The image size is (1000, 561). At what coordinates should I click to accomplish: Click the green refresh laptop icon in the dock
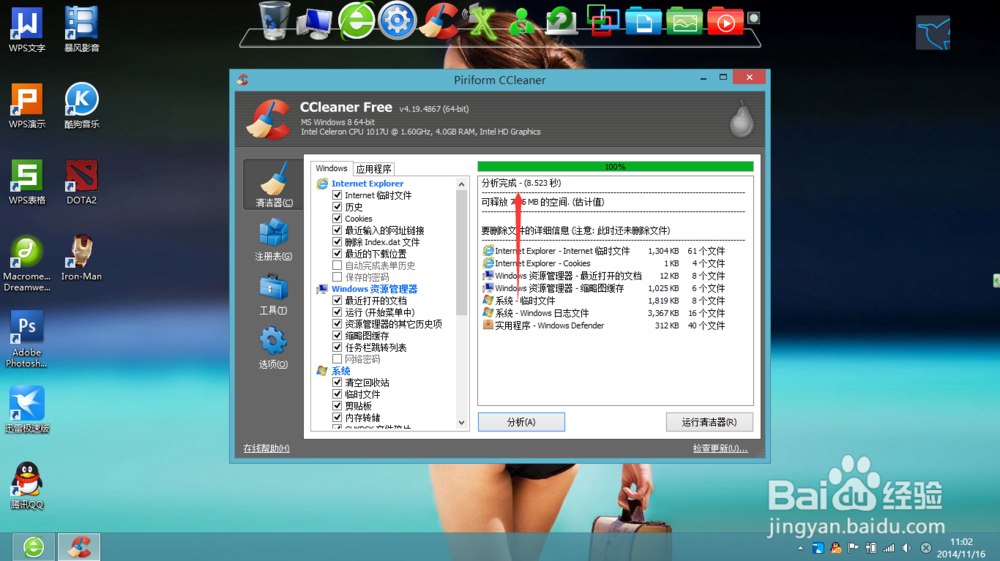561,21
